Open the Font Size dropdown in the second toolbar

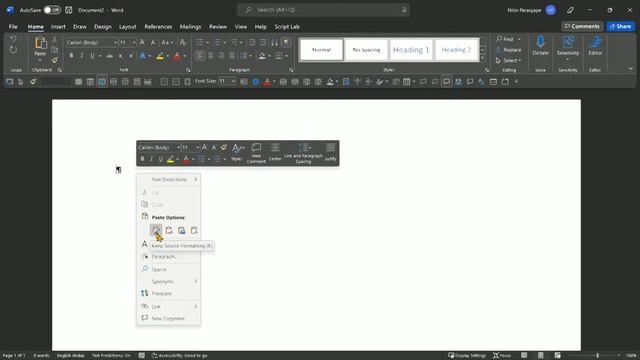[233, 82]
